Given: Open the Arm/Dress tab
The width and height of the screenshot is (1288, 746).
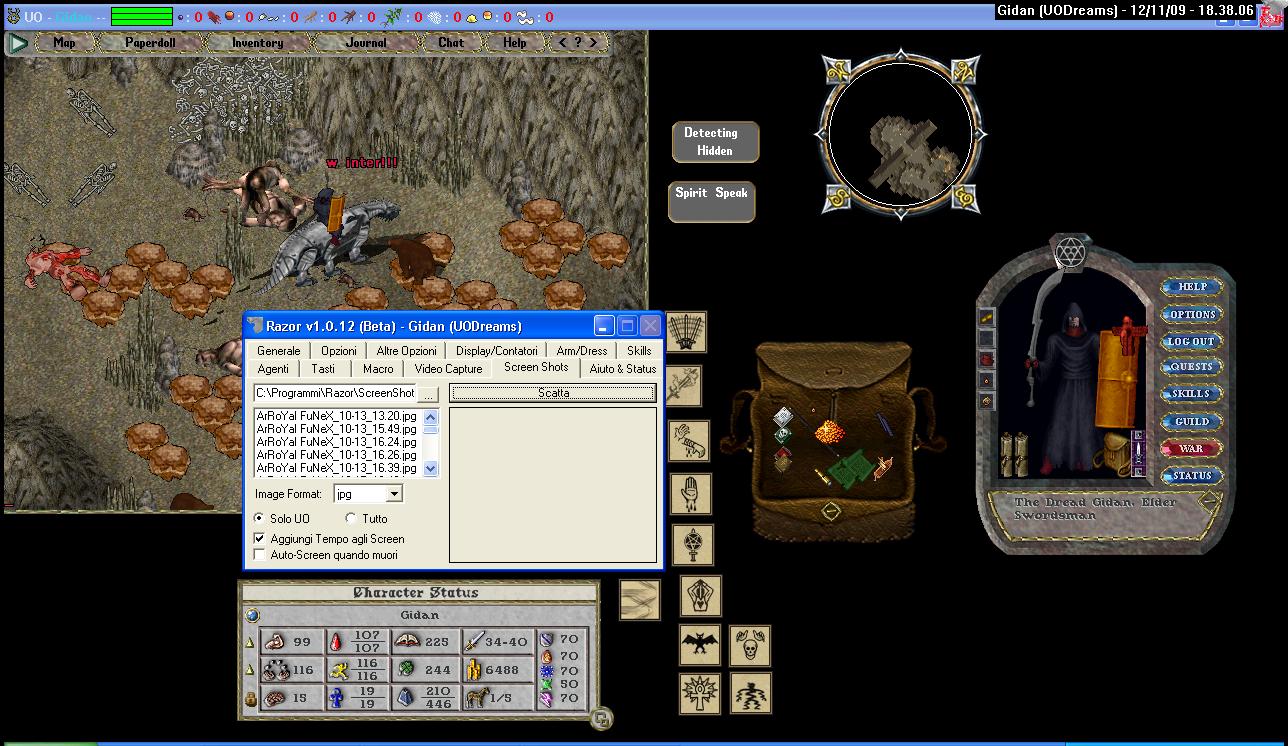Looking at the screenshot, I should 582,351.
